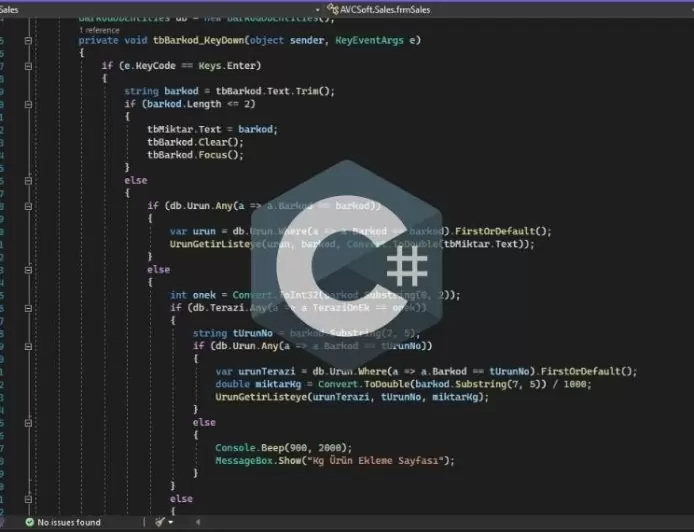Click the double miktarKg declaration
This screenshot has width=694, height=532.
pyautogui.click(x=258, y=384)
